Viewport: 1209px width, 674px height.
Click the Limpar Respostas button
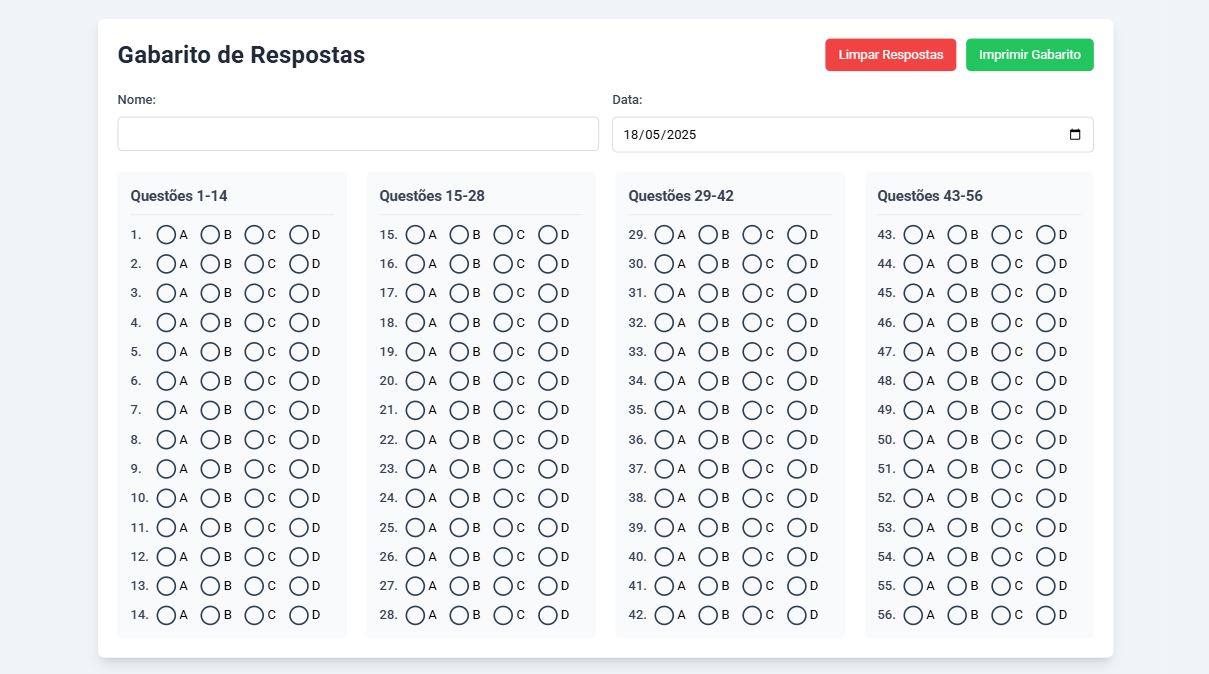tap(891, 55)
